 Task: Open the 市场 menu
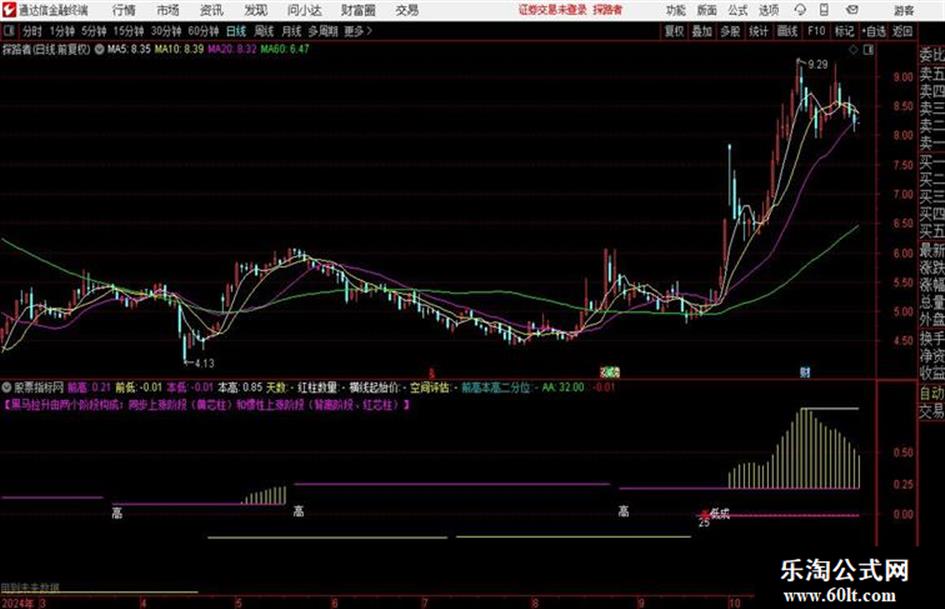point(168,10)
